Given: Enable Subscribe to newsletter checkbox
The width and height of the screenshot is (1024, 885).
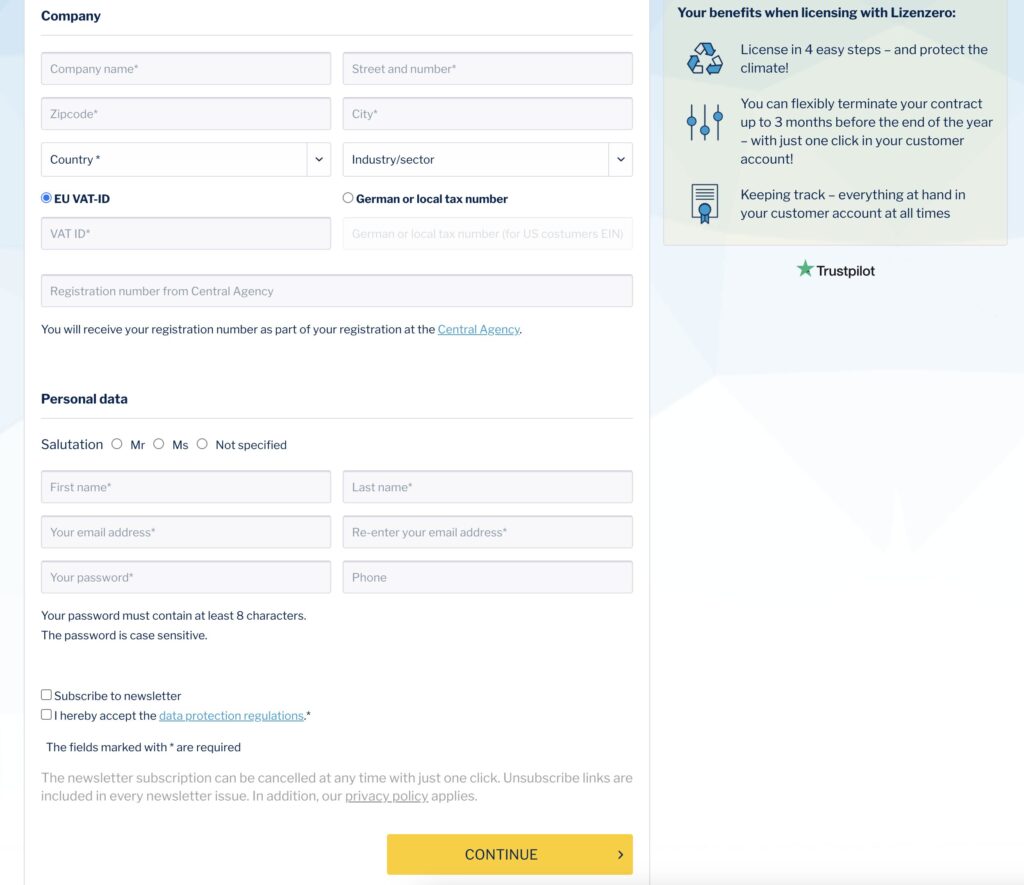Looking at the screenshot, I should (x=46, y=695).
